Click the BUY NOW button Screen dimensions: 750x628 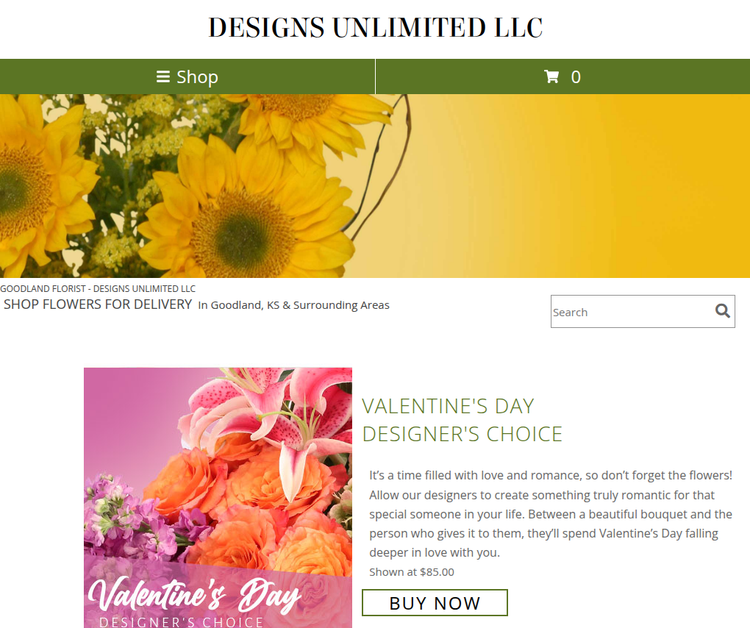[435, 603]
